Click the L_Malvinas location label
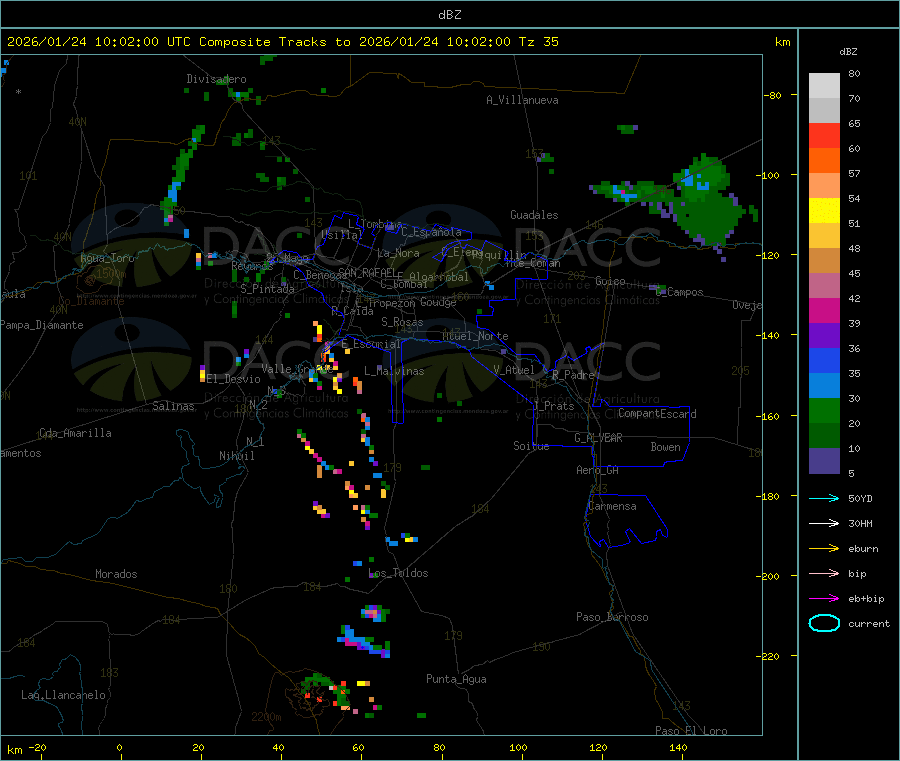 (394, 371)
